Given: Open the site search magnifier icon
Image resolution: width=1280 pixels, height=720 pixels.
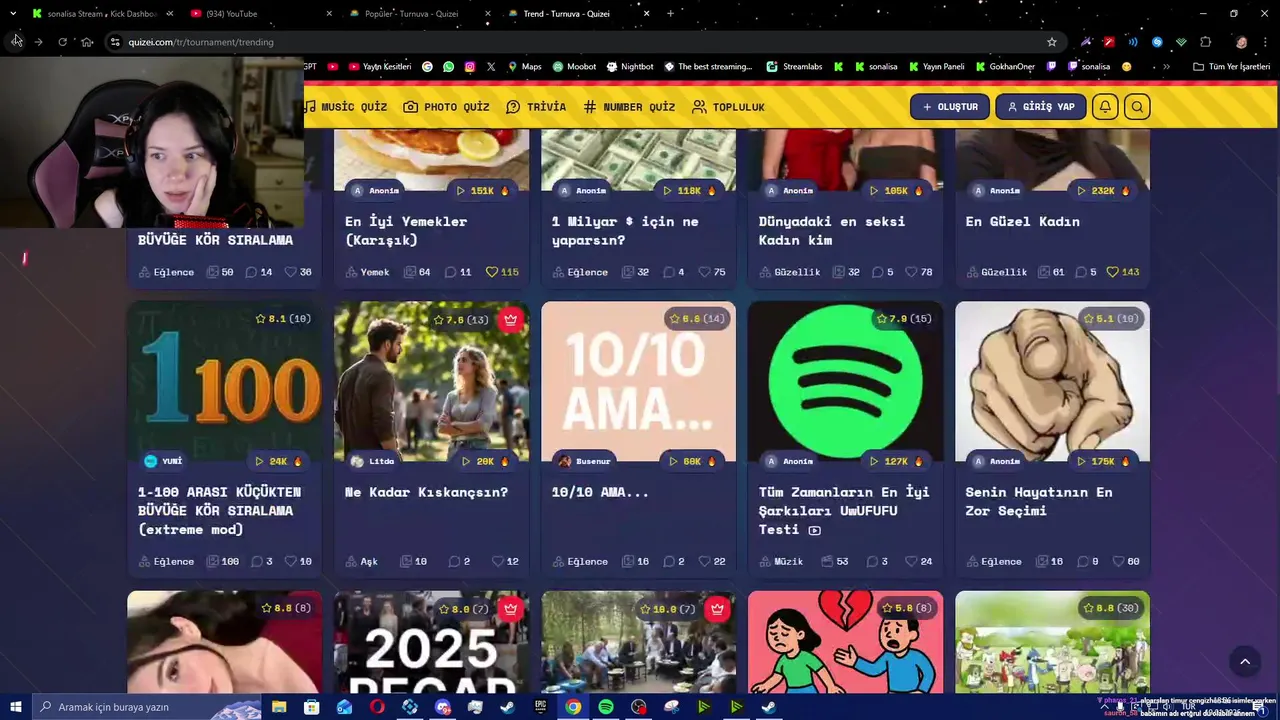Looking at the screenshot, I should (1137, 107).
